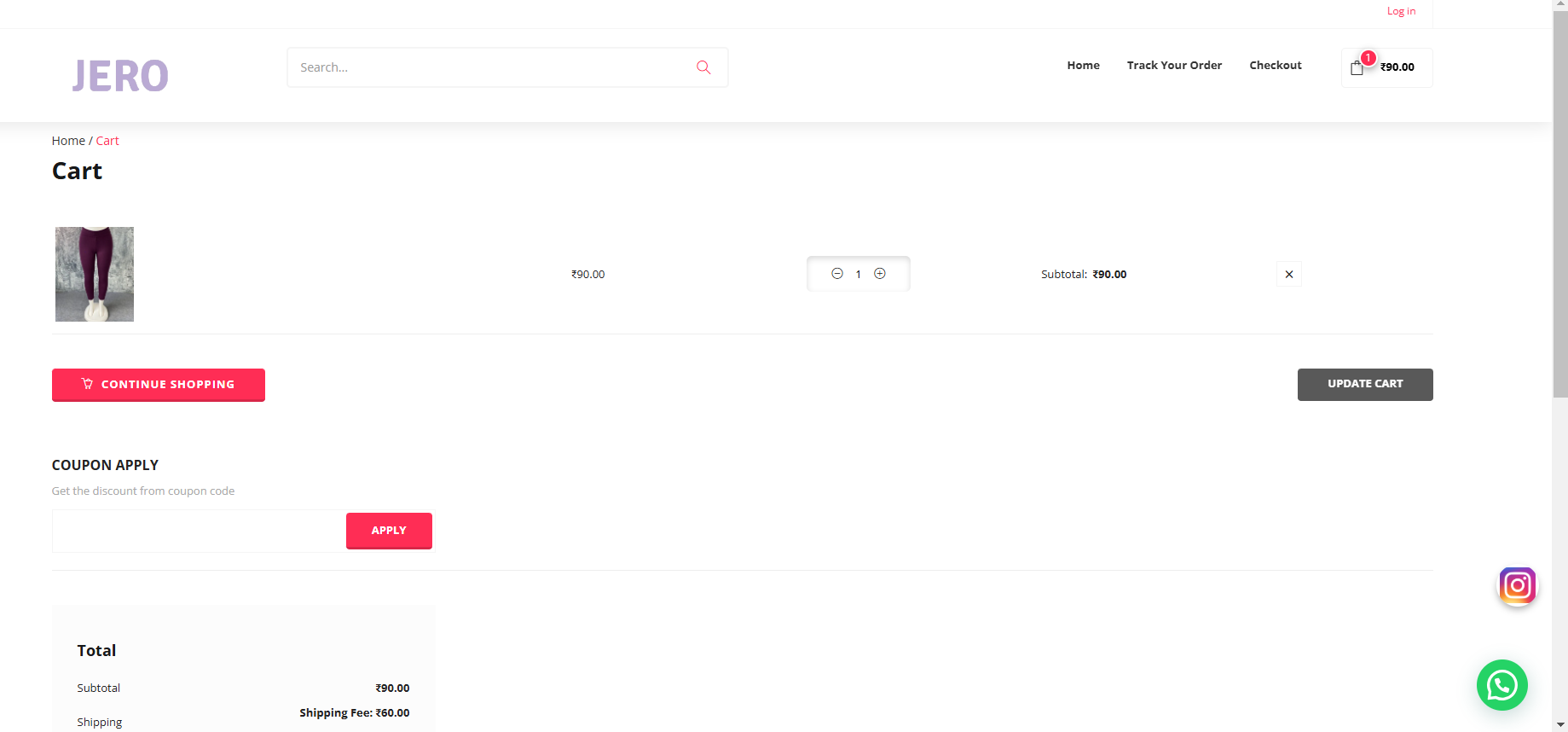Open the WhatsApp chat bubble
Image resolution: width=1568 pixels, height=732 pixels.
1501,685
